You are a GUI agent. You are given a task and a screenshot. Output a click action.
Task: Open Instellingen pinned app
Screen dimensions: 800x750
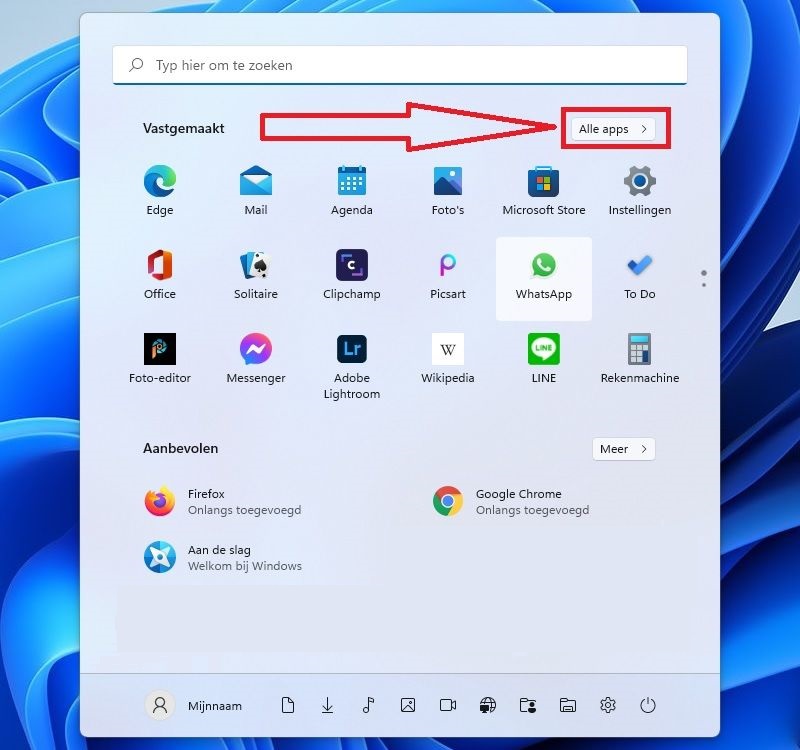(x=639, y=190)
